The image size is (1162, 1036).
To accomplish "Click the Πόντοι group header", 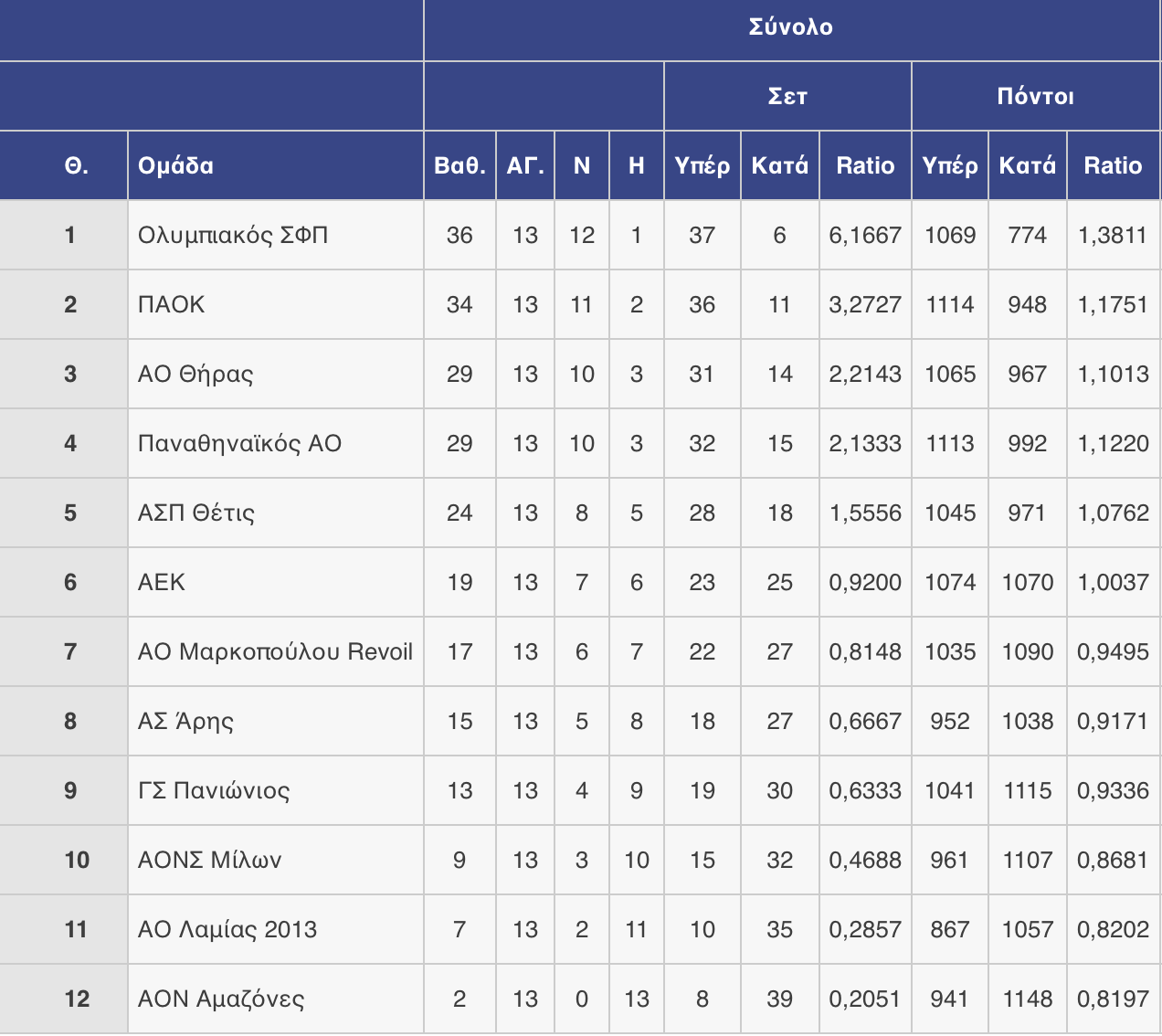I will tap(1035, 96).
